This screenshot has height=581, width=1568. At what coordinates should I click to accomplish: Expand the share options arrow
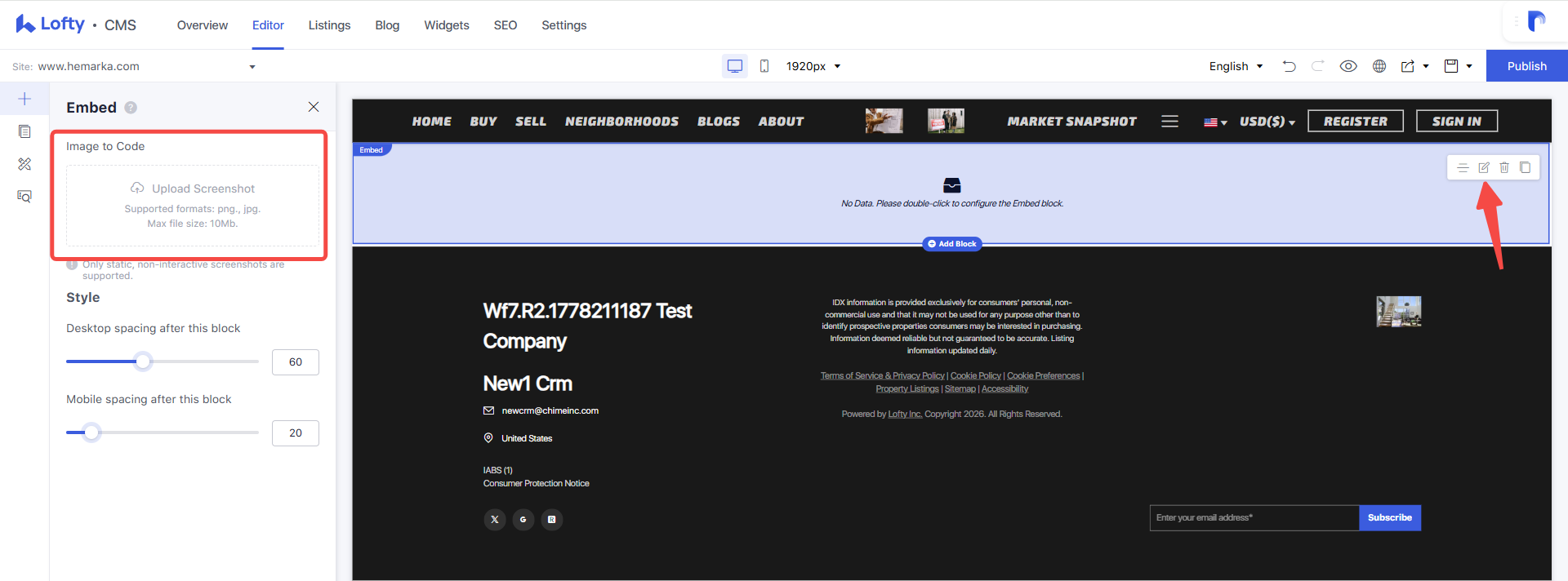pos(1426,66)
